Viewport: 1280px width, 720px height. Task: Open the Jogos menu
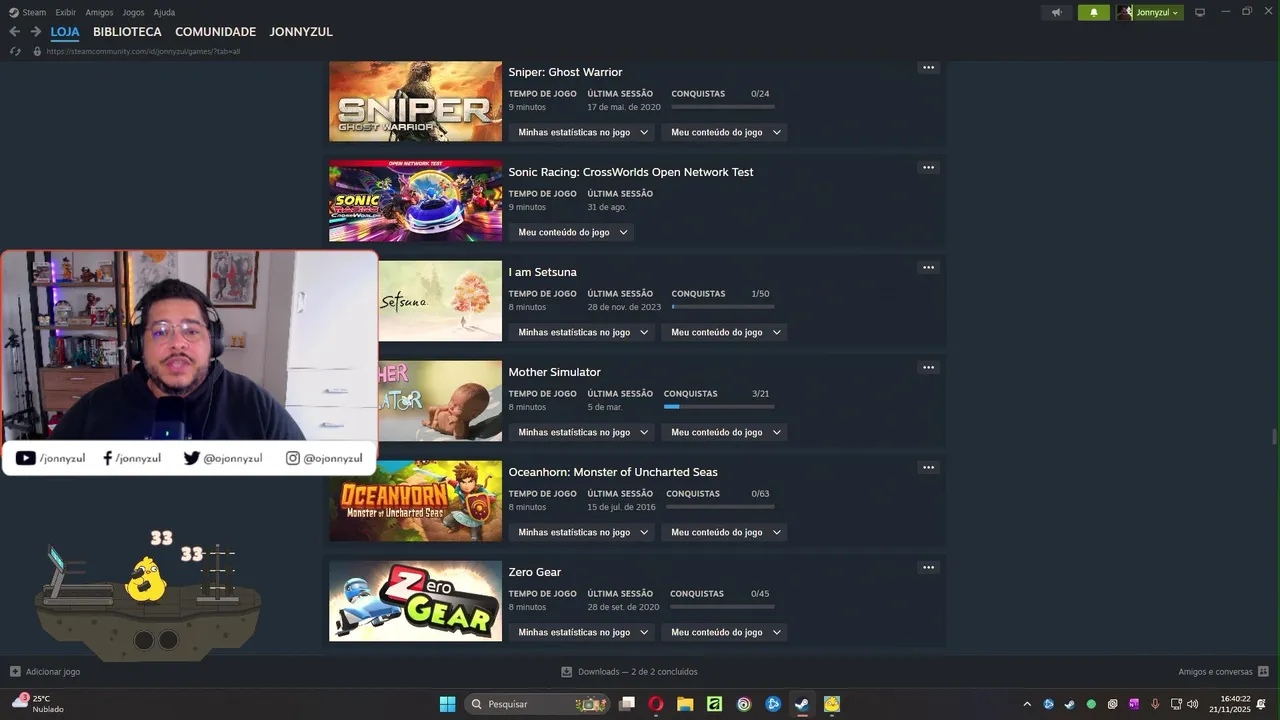133,13
